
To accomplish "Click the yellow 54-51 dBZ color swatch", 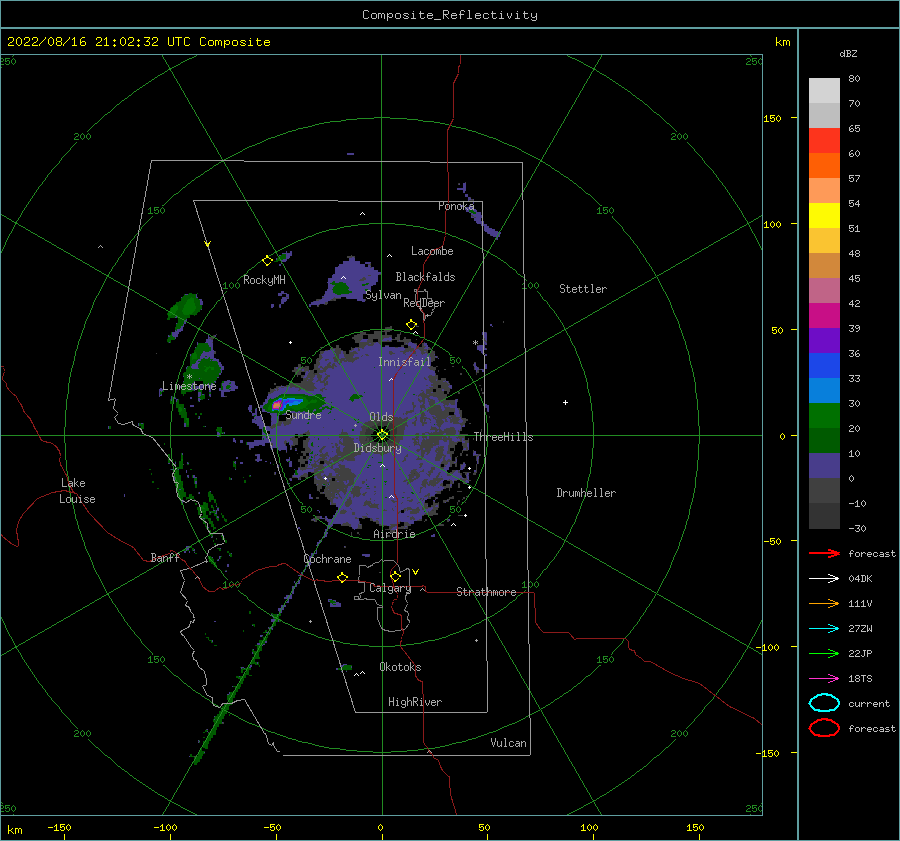I will pyautogui.click(x=824, y=216).
